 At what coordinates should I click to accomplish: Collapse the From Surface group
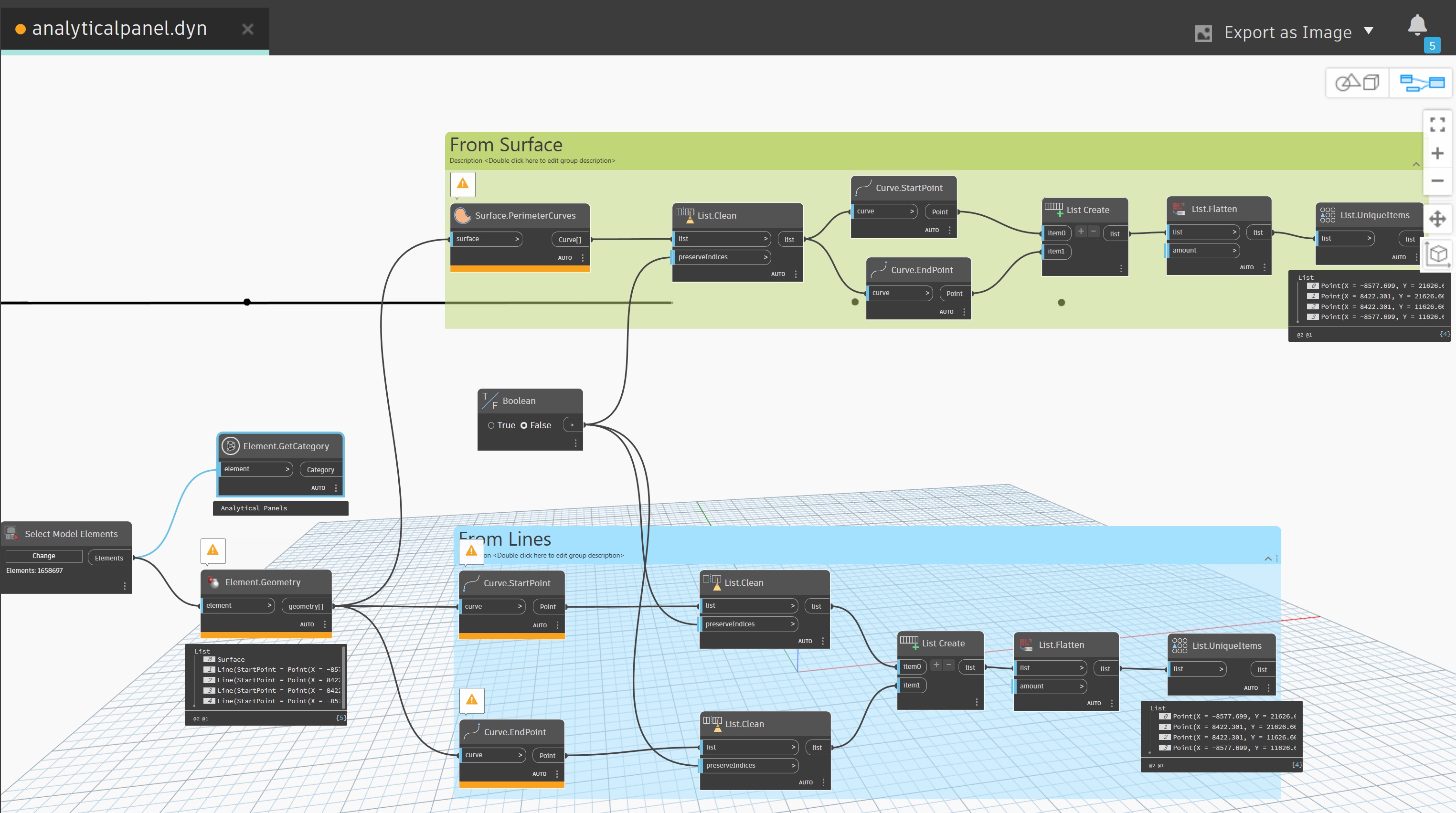[x=1416, y=164]
